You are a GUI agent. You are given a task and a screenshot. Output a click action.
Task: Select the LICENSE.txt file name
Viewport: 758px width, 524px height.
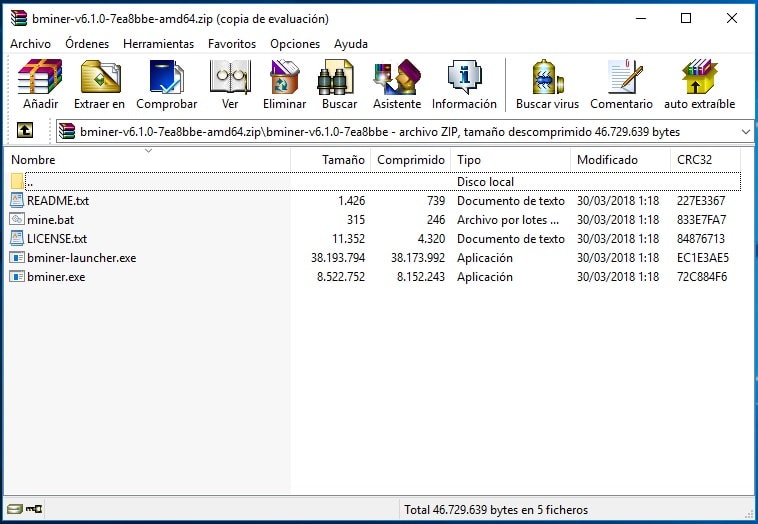click(57, 238)
